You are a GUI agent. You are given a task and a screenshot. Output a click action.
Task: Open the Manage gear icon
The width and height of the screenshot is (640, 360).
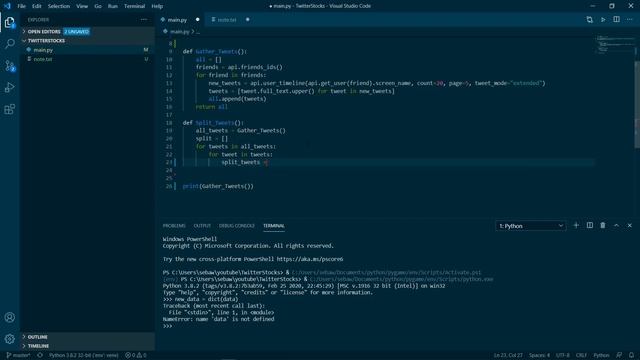(x=10, y=338)
